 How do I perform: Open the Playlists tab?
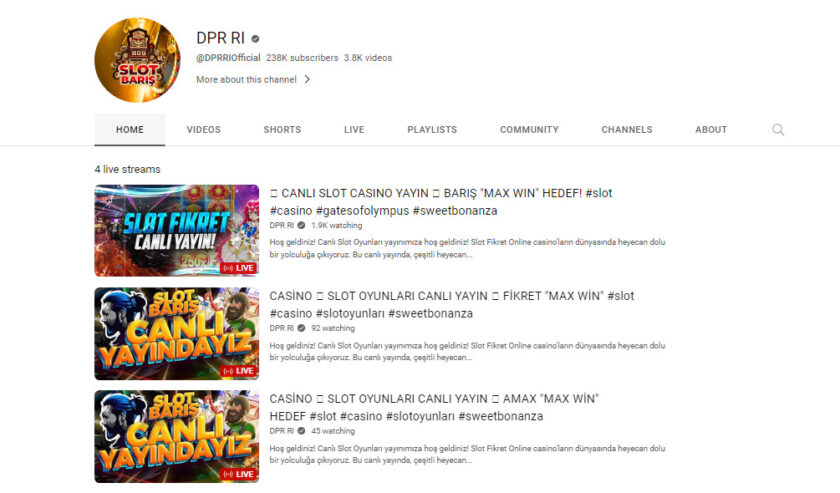[x=432, y=130]
